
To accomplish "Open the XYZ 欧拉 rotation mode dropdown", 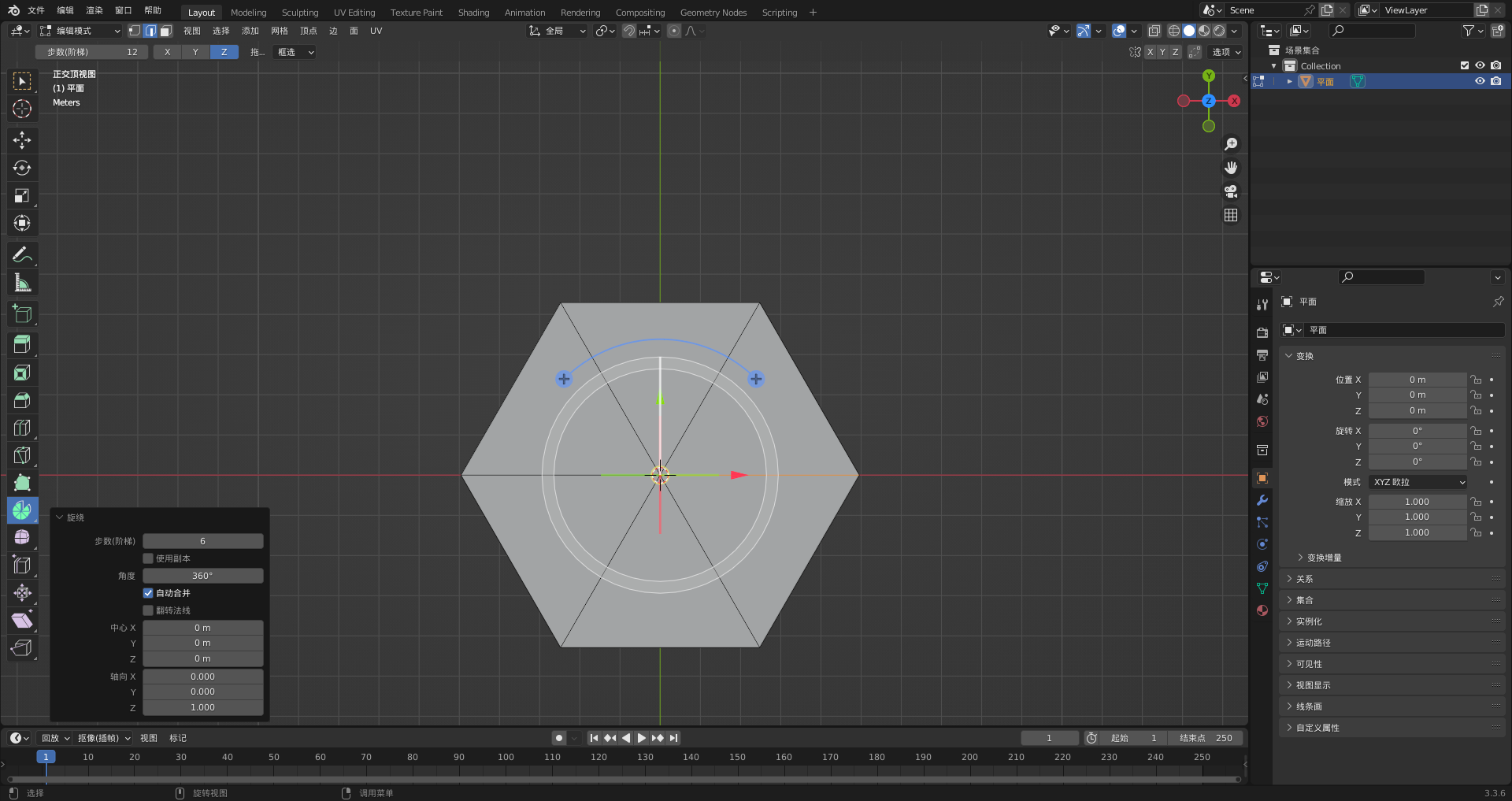I will coord(1418,482).
